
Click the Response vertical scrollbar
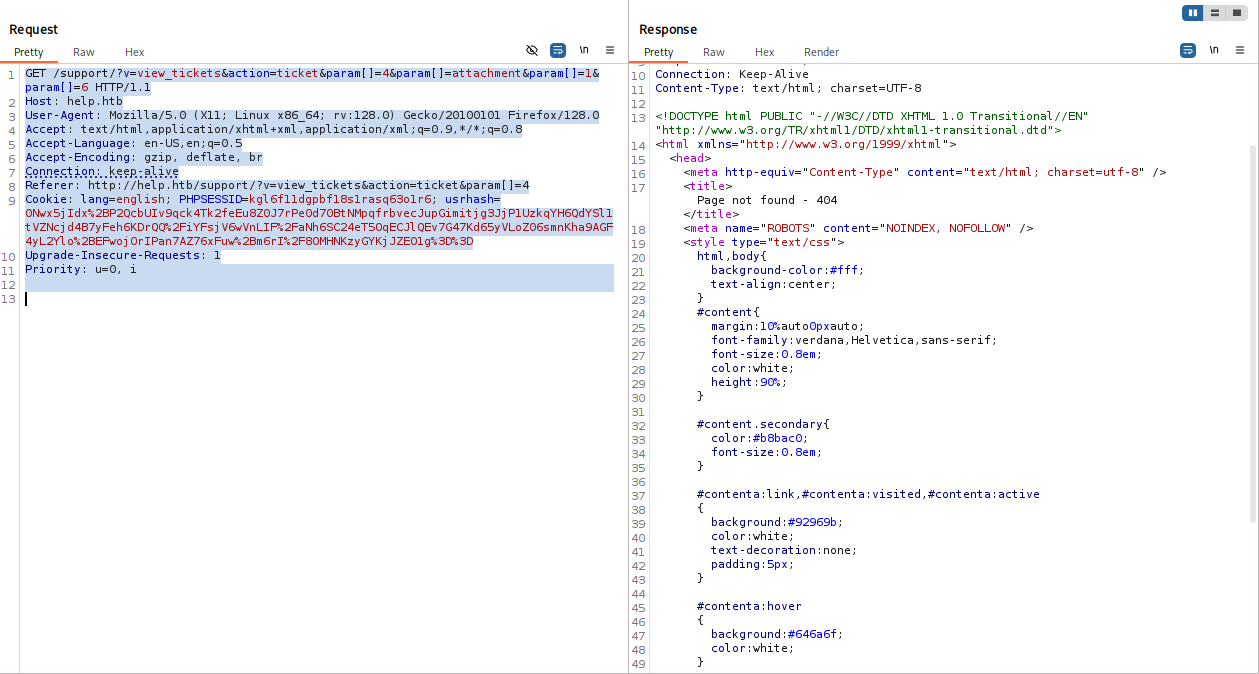[x=1254, y=333]
